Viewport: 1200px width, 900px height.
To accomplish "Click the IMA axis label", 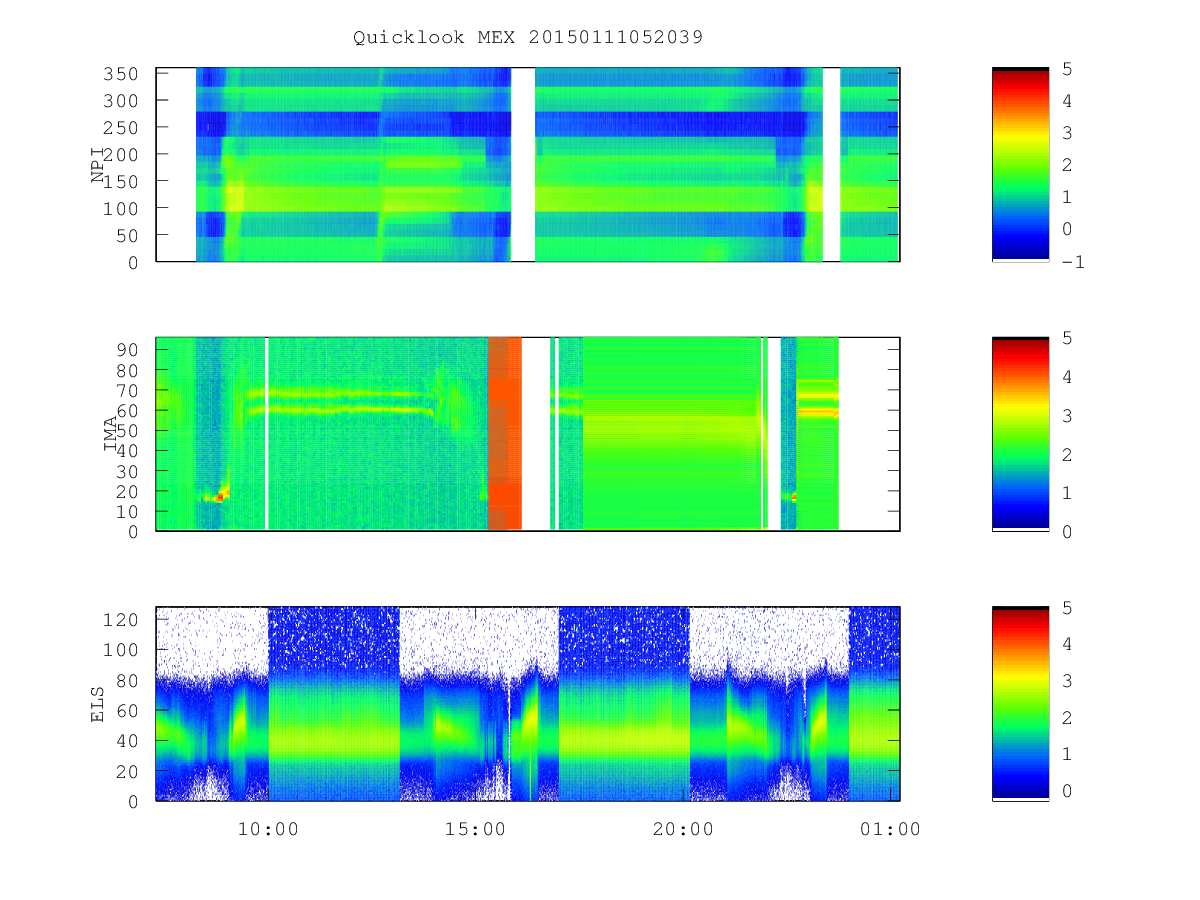I will (x=111, y=434).
